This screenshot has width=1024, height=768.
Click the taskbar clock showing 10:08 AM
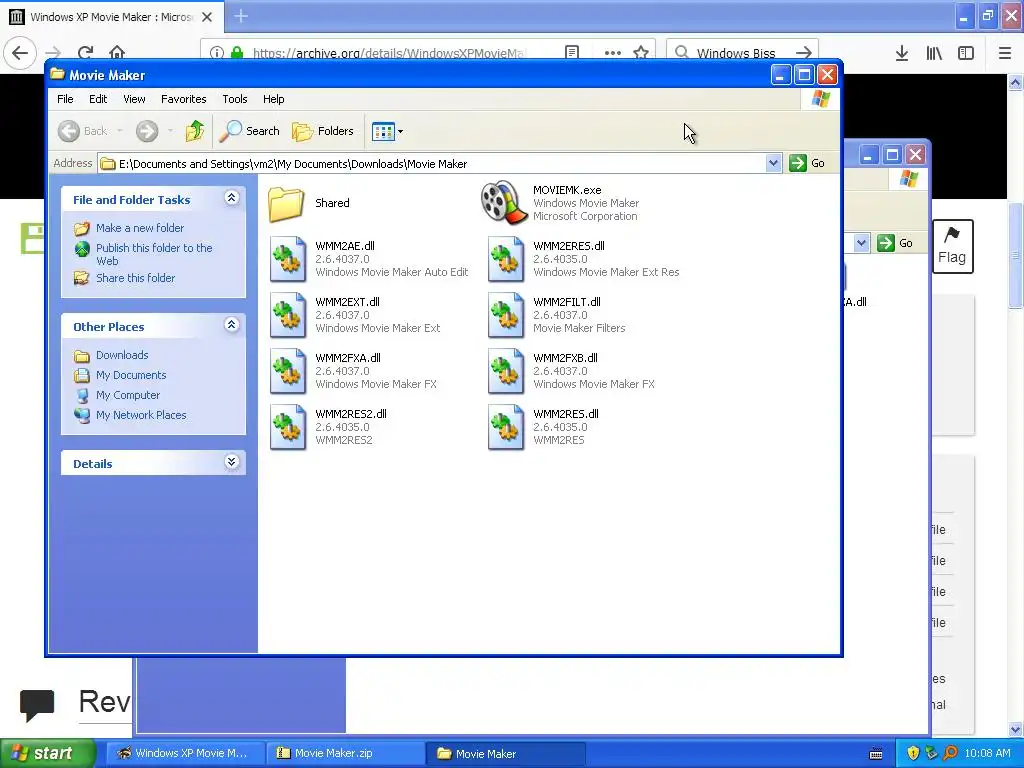tap(987, 753)
